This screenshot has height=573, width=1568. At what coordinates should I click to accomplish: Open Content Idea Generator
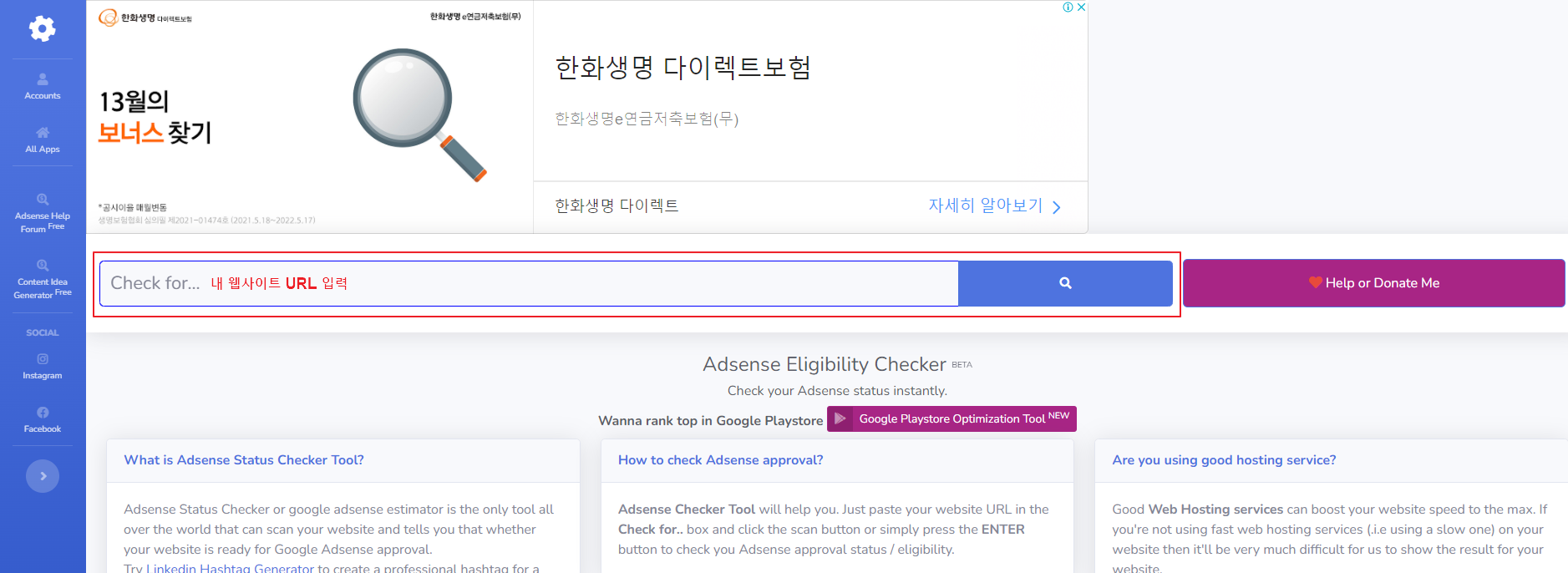[x=43, y=280]
